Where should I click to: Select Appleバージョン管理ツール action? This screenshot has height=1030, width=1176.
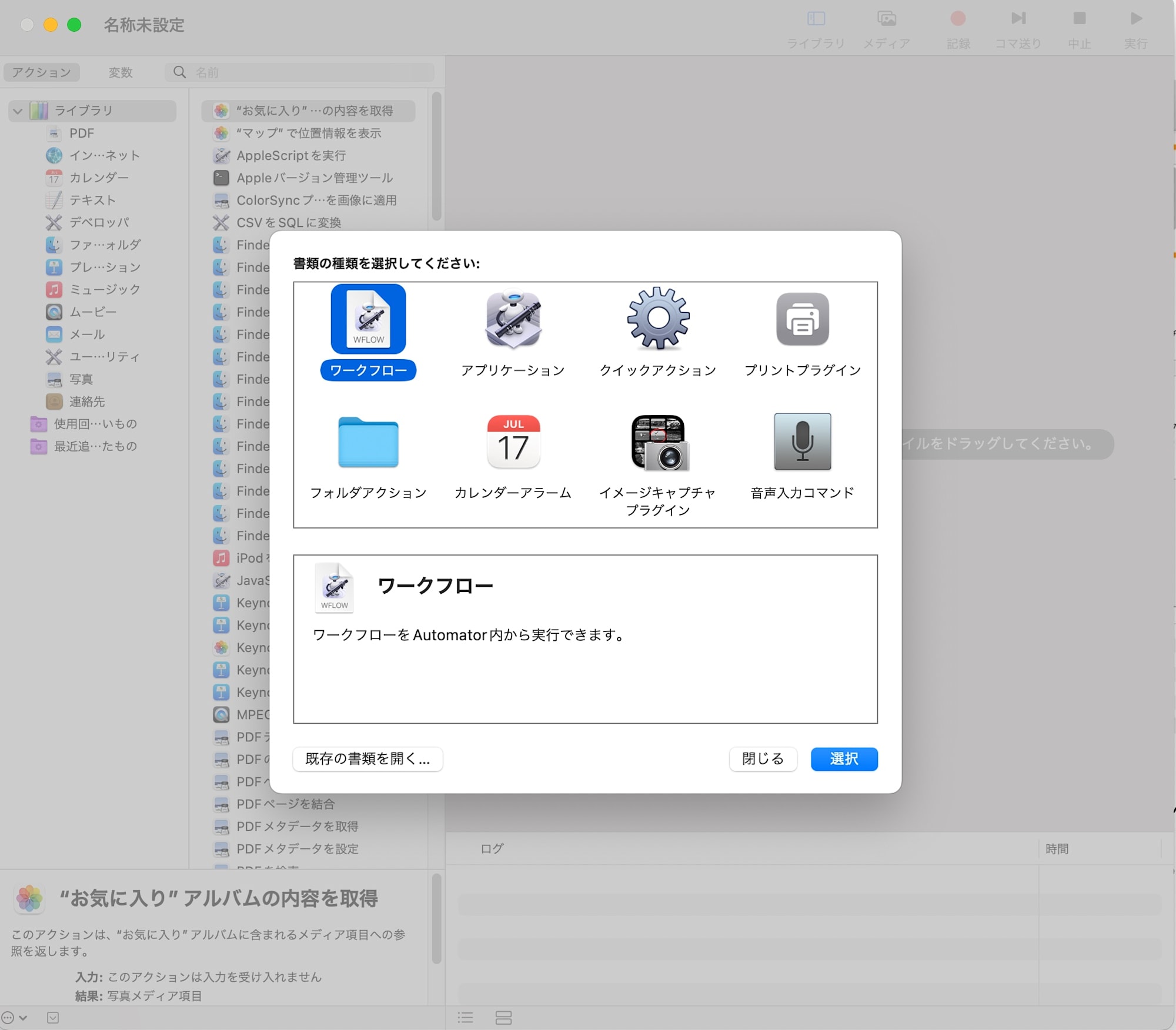point(303,178)
